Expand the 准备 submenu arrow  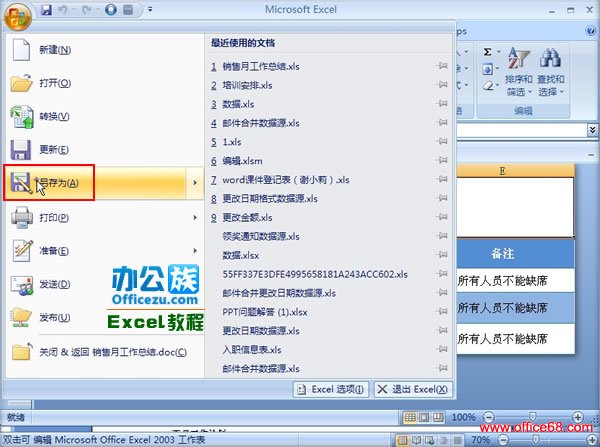coord(195,251)
